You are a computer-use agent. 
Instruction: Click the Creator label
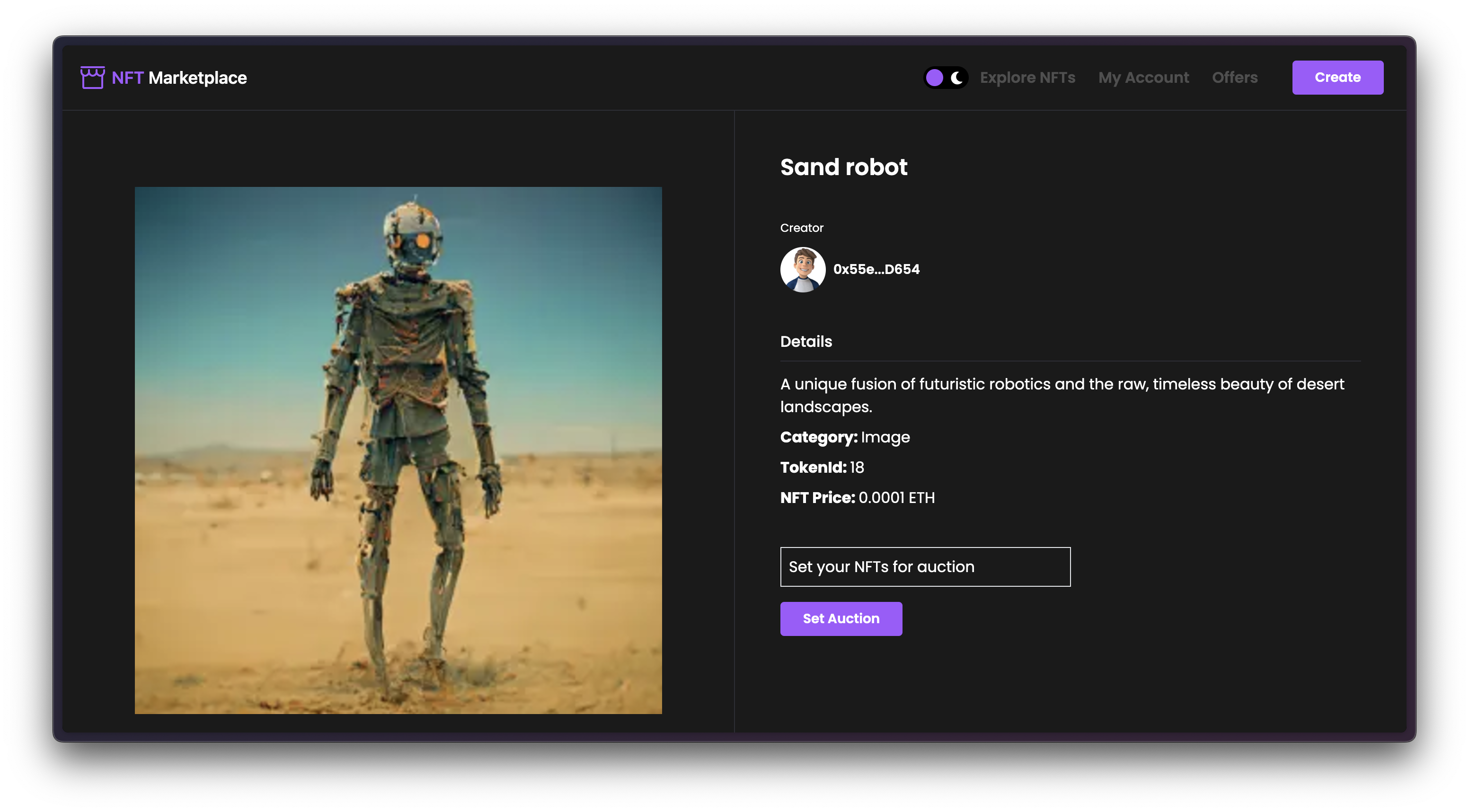click(801, 228)
